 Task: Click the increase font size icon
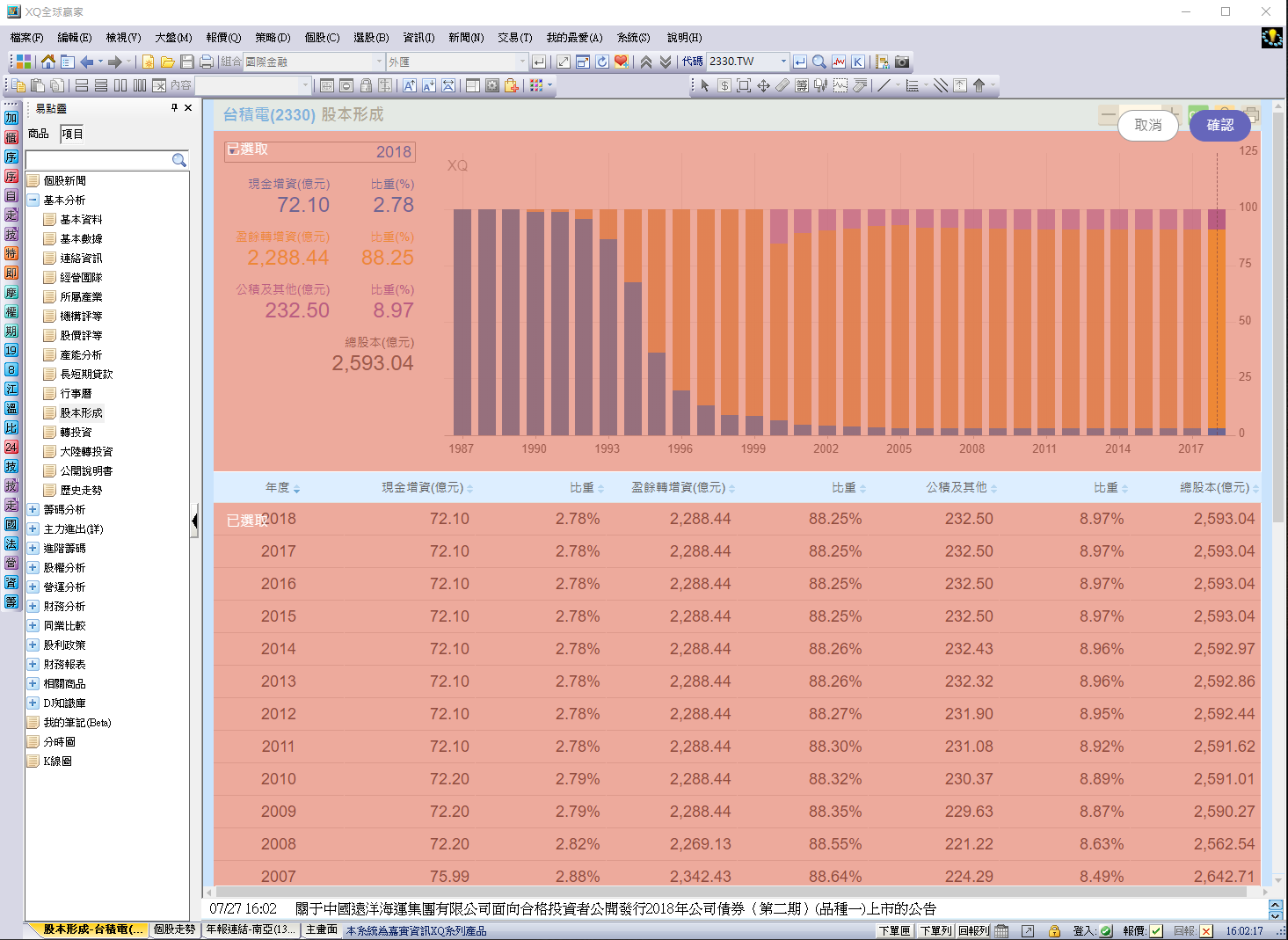coord(409,85)
